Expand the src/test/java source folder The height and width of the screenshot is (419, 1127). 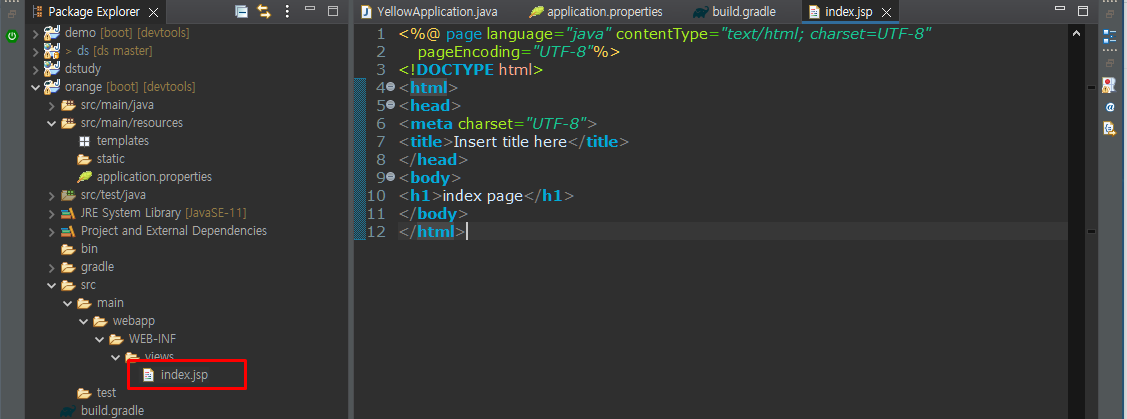[x=52, y=195]
